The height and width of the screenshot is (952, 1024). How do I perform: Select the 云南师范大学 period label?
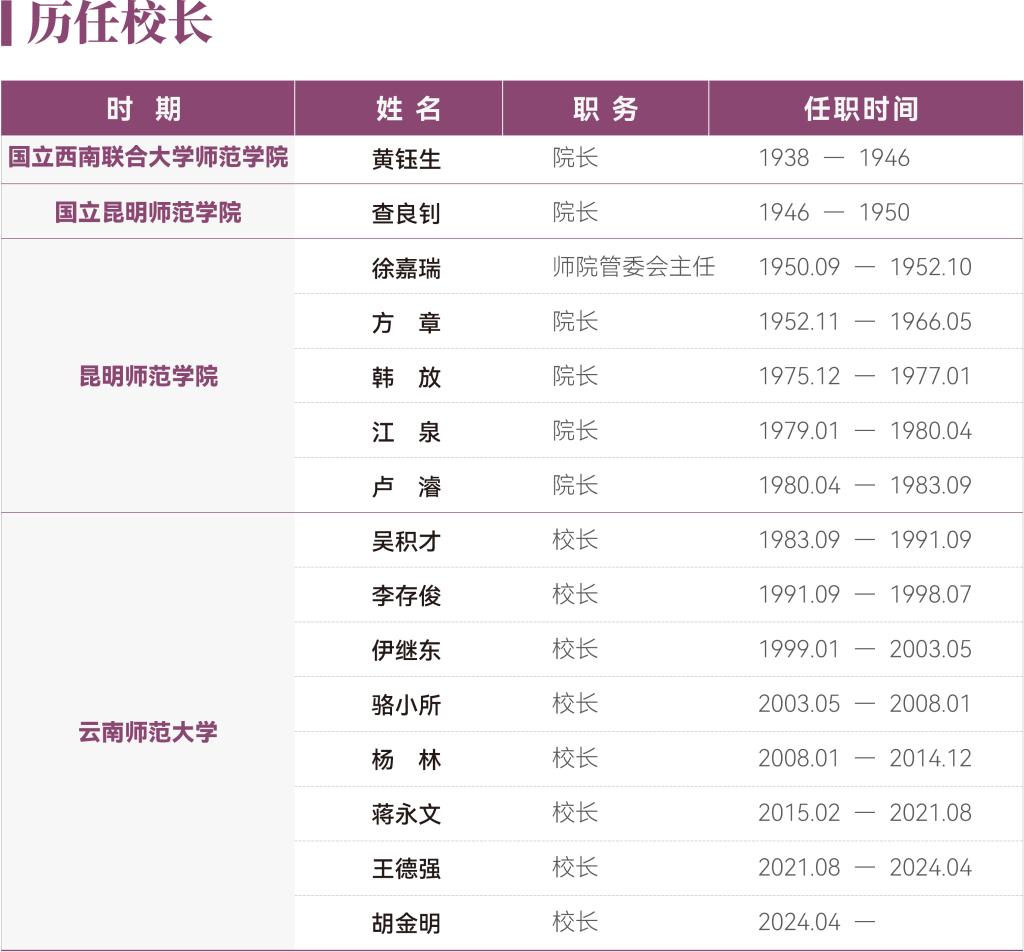pos(148,732)
